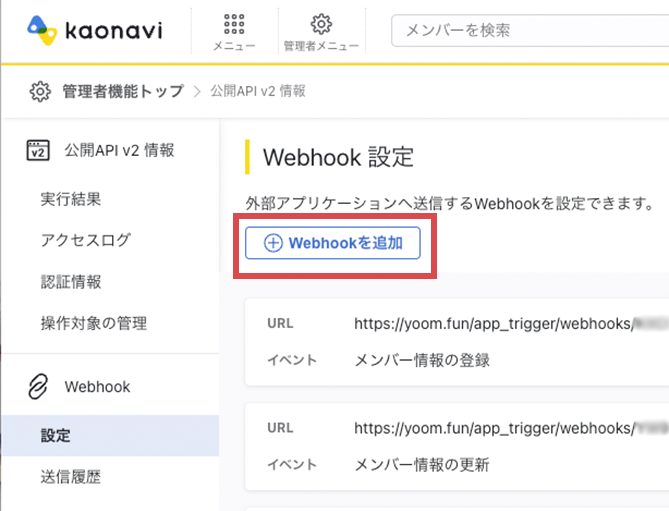The image size is (669, 511).
Task: Click the gear icon beside 管理者機能トップ
Action: coord(40,91)
